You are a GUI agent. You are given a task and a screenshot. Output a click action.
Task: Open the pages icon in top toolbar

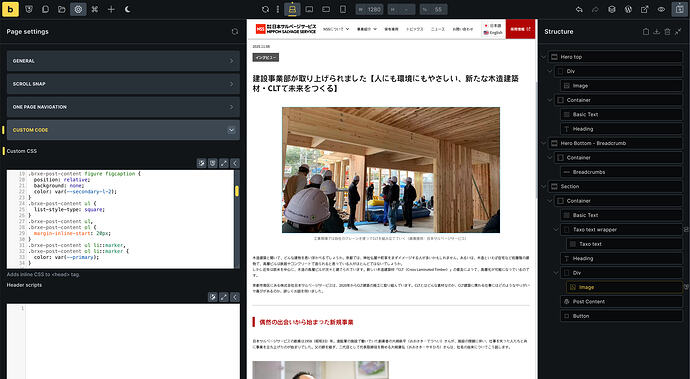pos(45,9)
